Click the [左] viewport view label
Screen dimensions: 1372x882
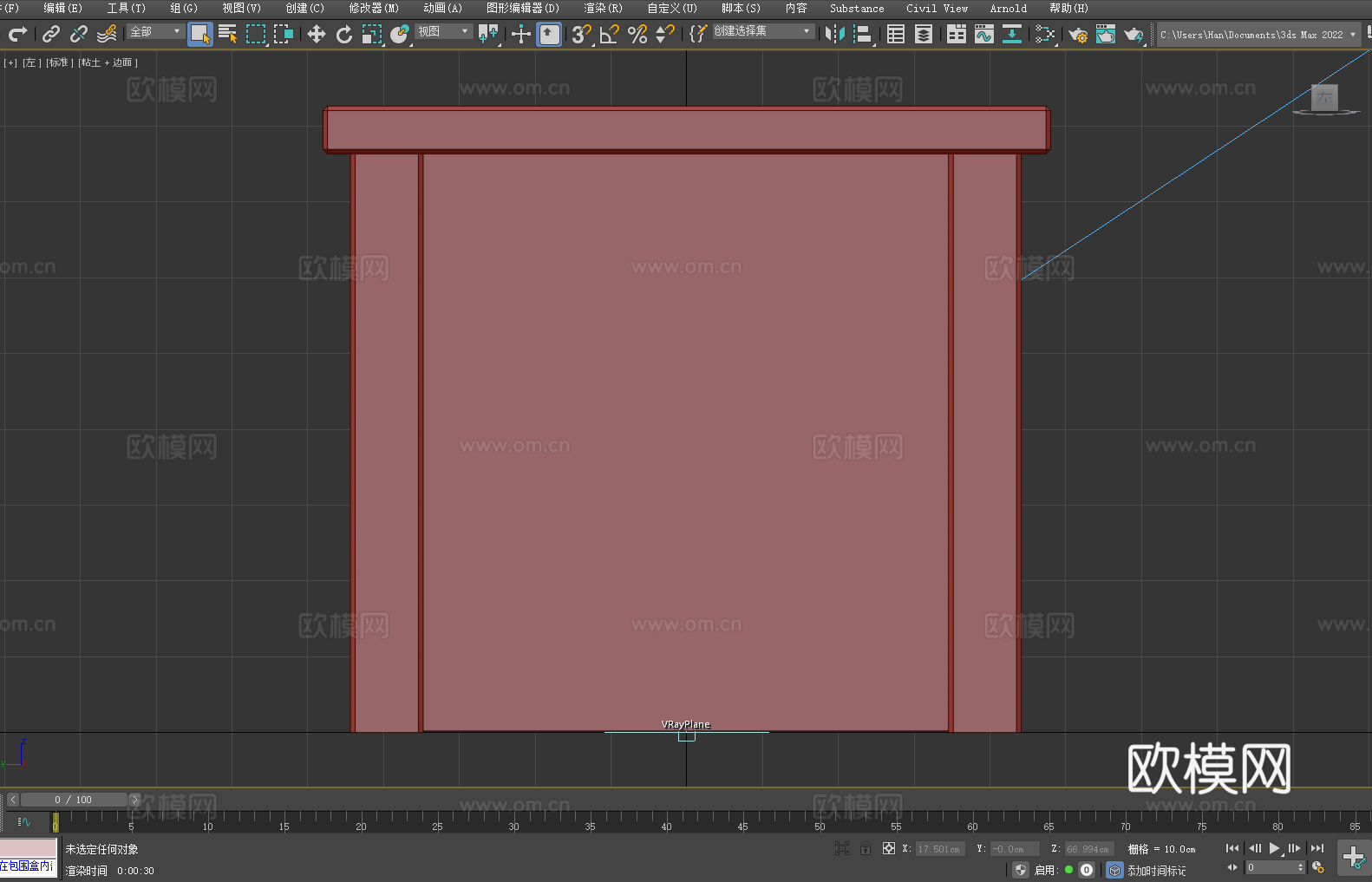coord(32,62)
